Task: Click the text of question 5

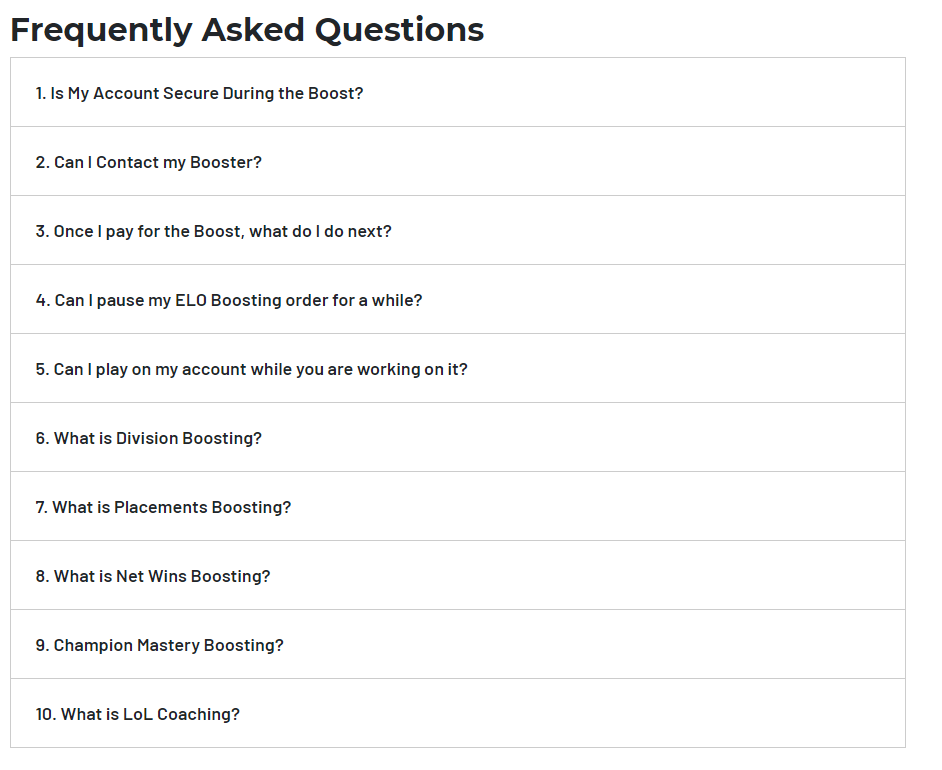Action: point(251,369)
